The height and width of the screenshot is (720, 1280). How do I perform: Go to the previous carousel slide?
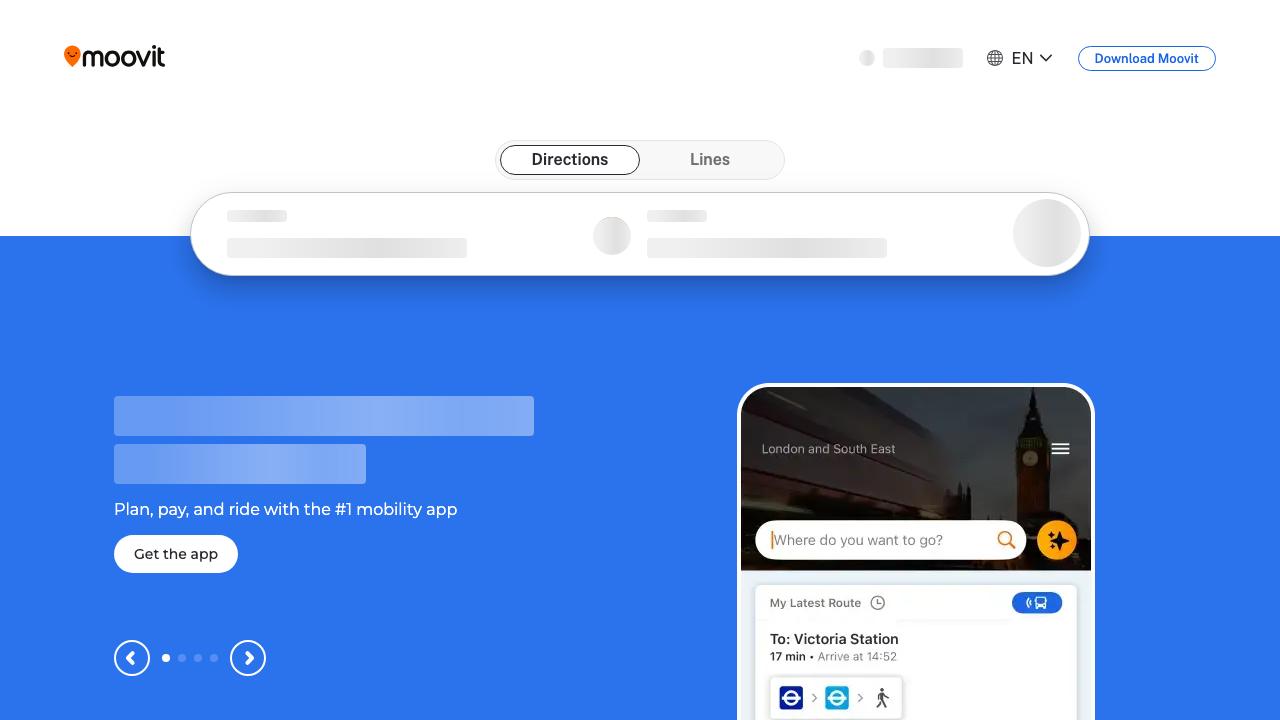[132, 658]
